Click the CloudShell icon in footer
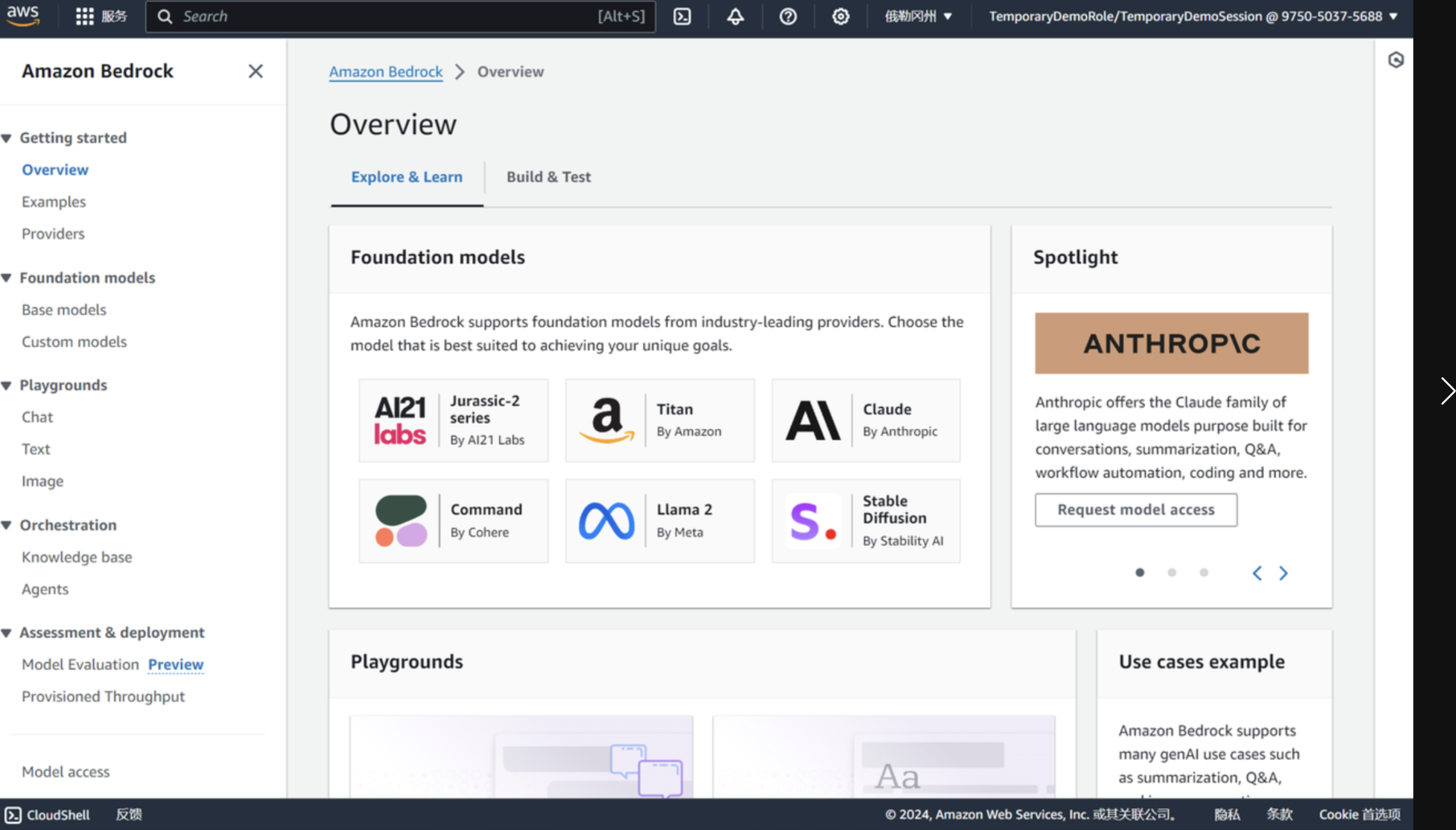The image size is (1456, 830). [x=13, y=815]
